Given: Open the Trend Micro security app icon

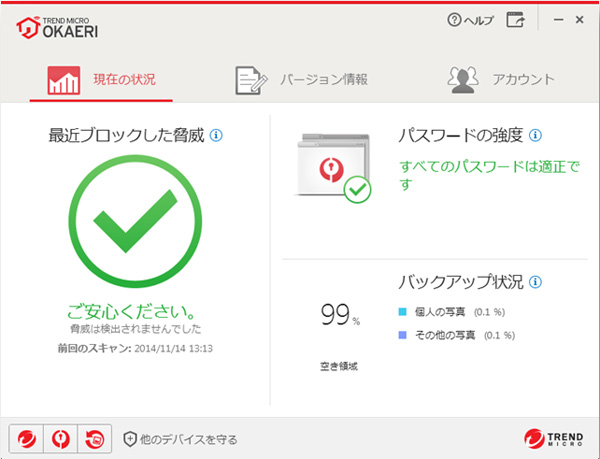Looking at the screenshot, I should [25, 438].
